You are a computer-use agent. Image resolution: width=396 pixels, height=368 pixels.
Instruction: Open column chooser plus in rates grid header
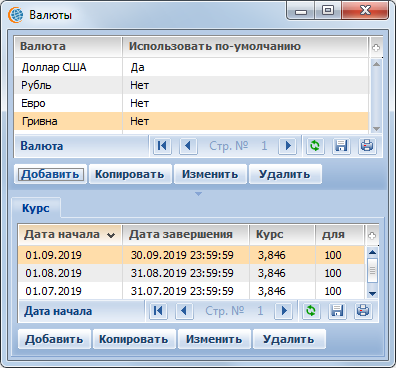pyautogui.click(x=372, y=236)
